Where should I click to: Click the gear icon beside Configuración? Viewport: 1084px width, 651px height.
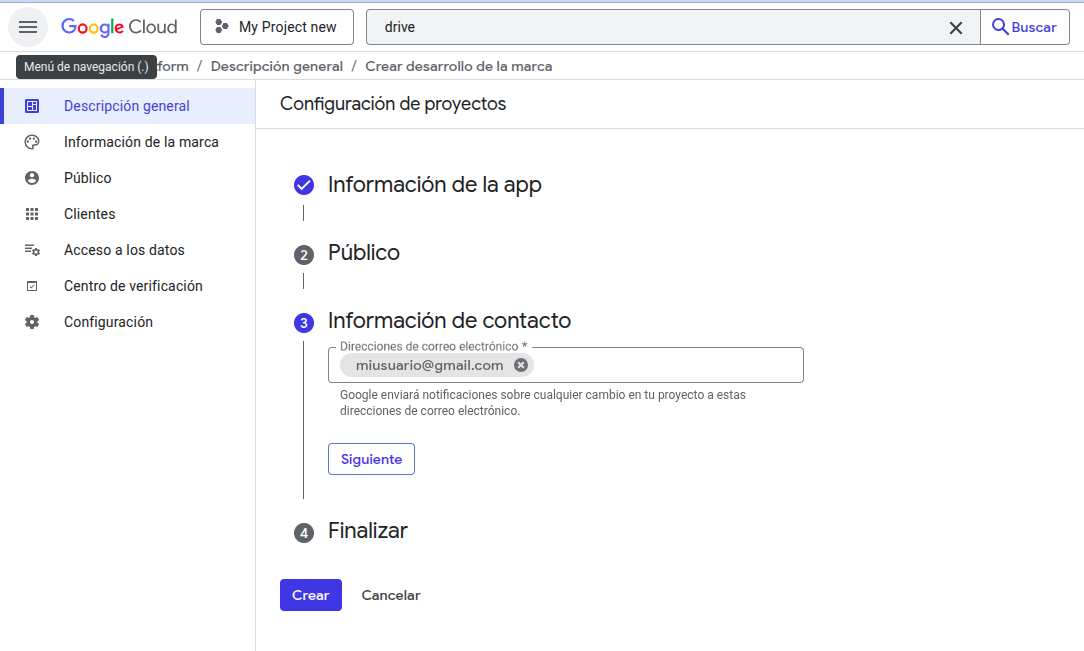point(32,322)
